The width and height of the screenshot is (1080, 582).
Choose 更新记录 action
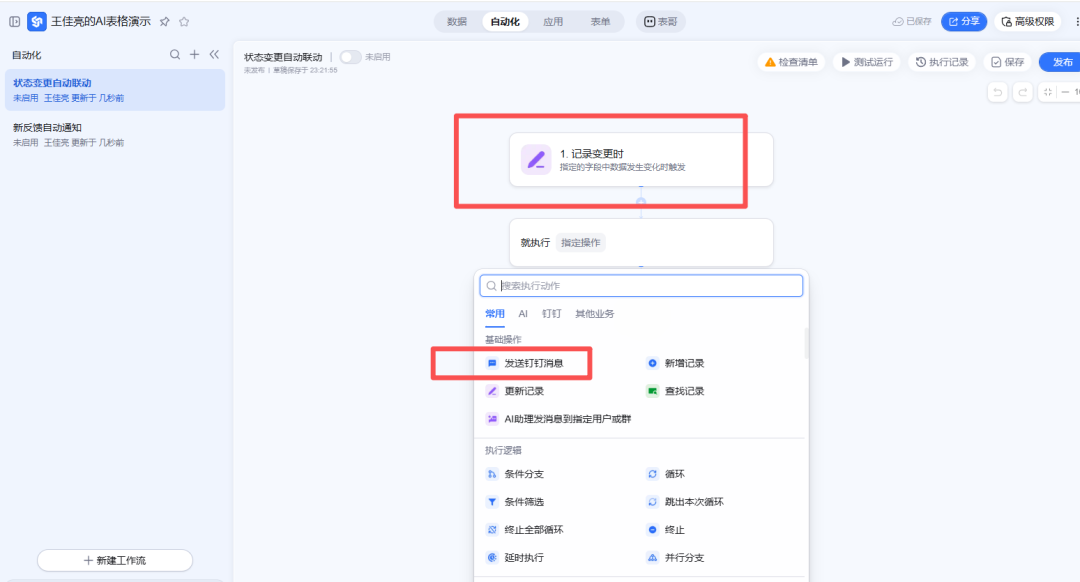(515, 391)
